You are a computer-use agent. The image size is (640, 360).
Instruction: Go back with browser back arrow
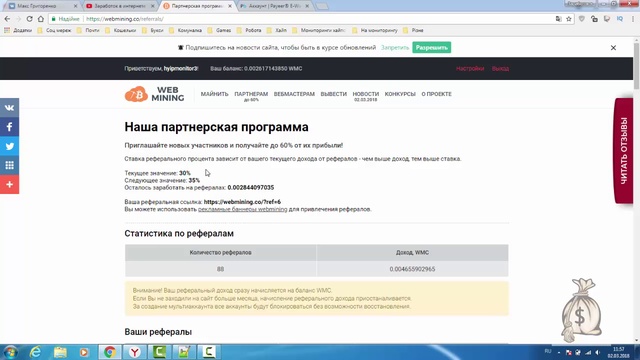7,19
